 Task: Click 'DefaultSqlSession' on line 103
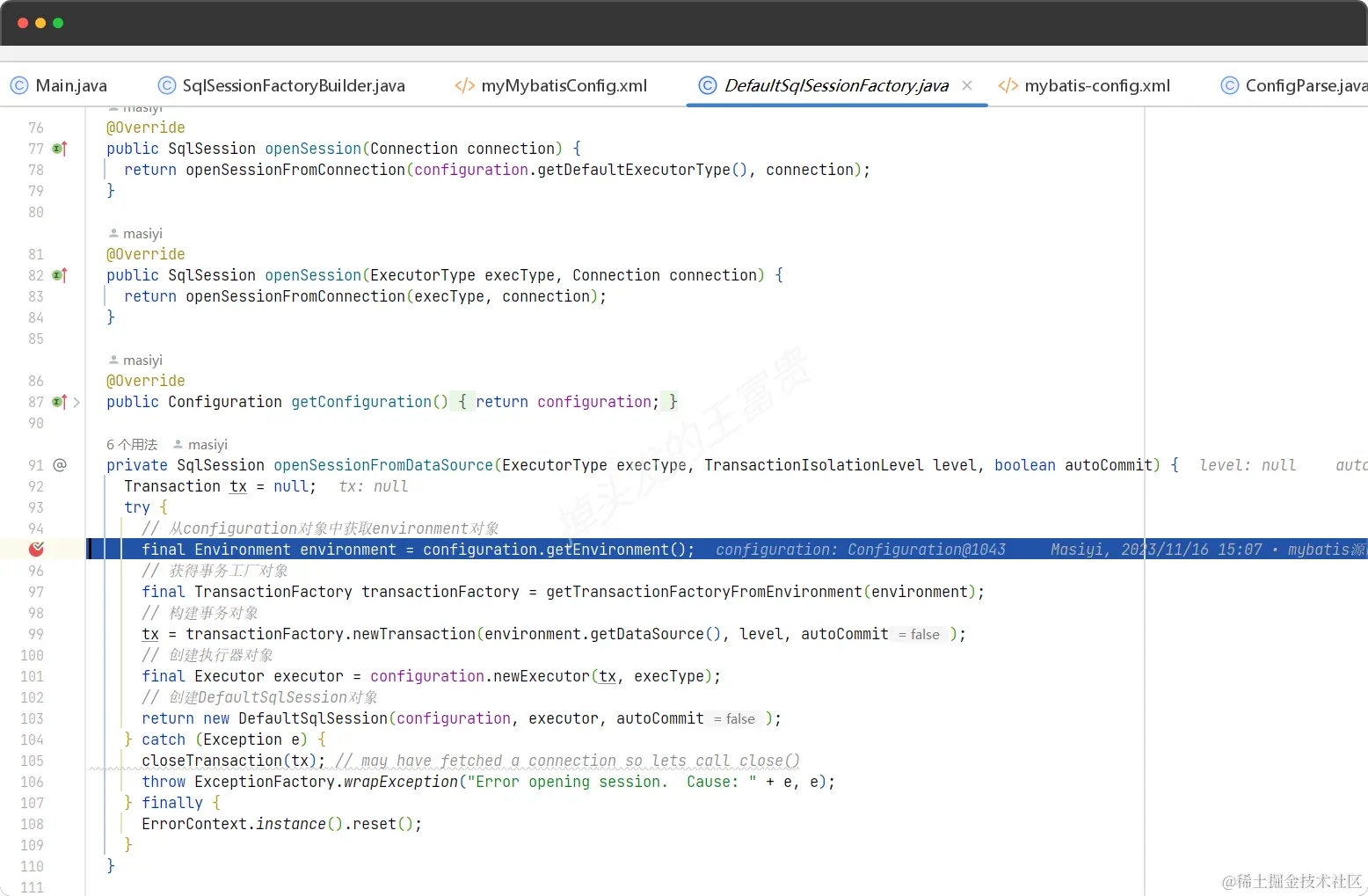(313, 718)
